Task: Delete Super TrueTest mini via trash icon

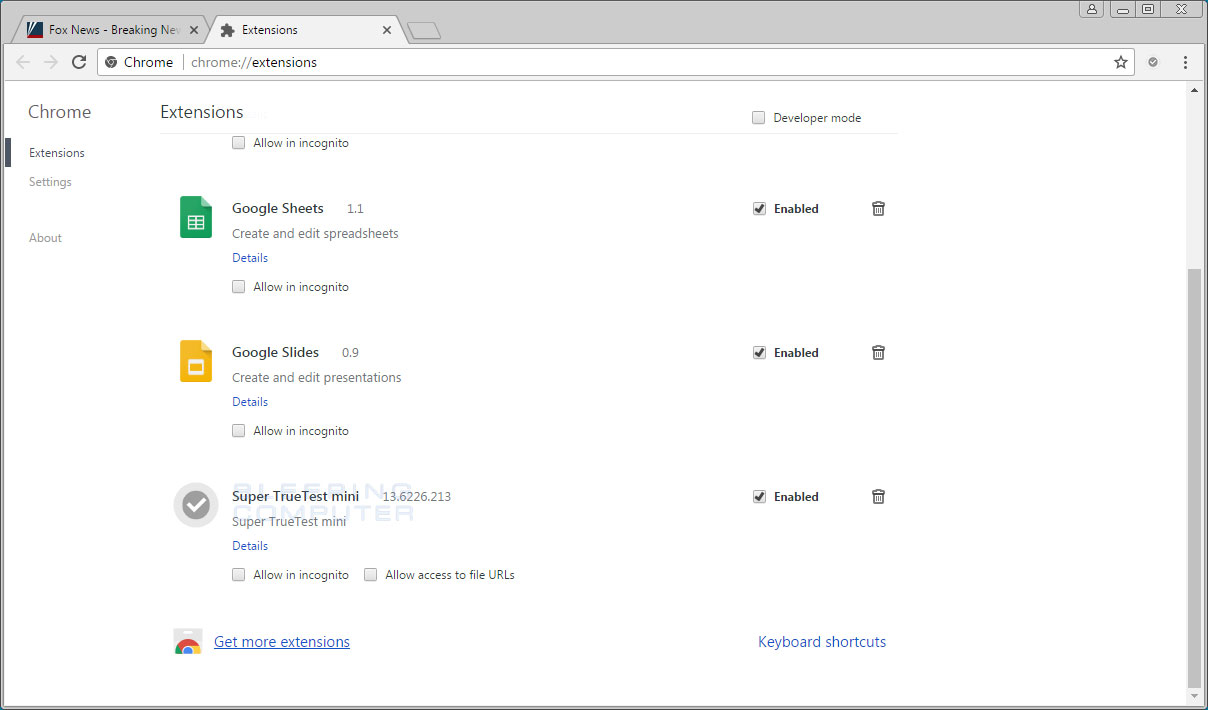Action: pyautogui.click(x=878, y=496)
